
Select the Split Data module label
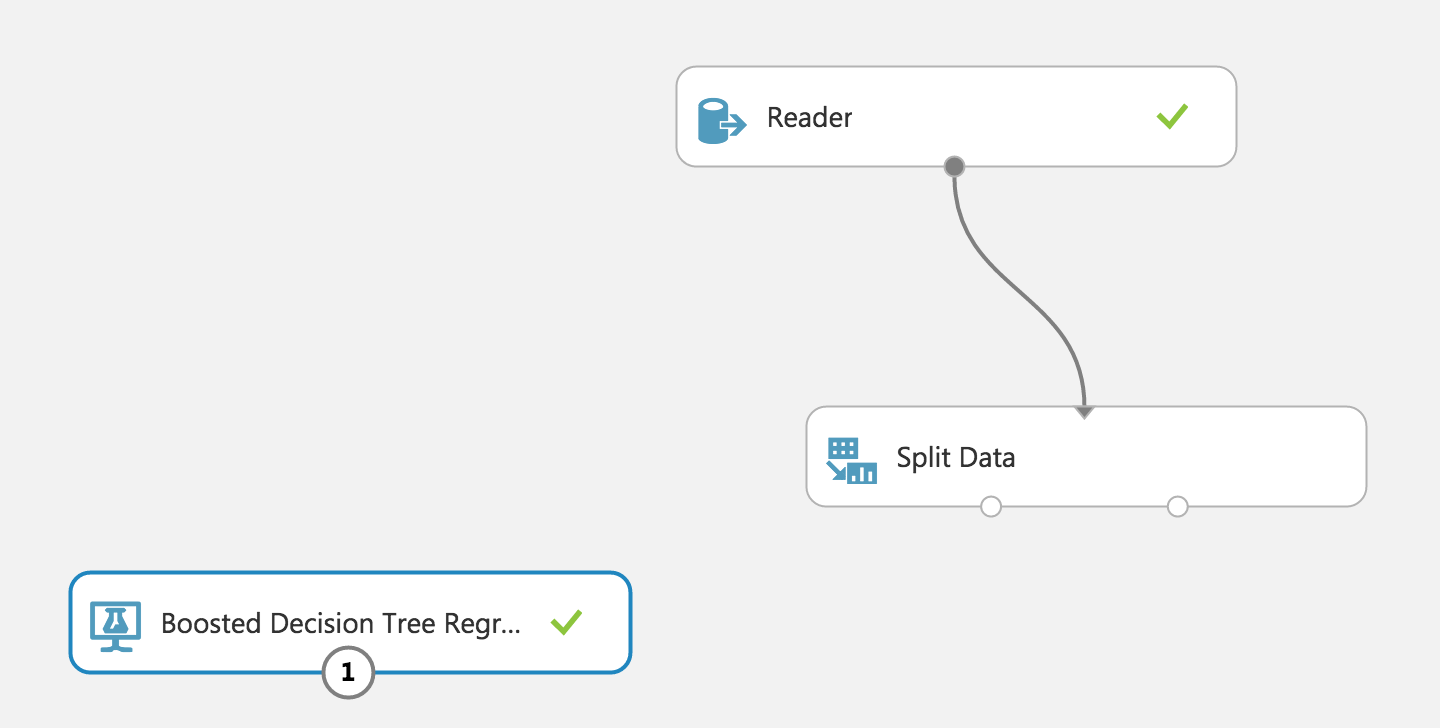956,458
